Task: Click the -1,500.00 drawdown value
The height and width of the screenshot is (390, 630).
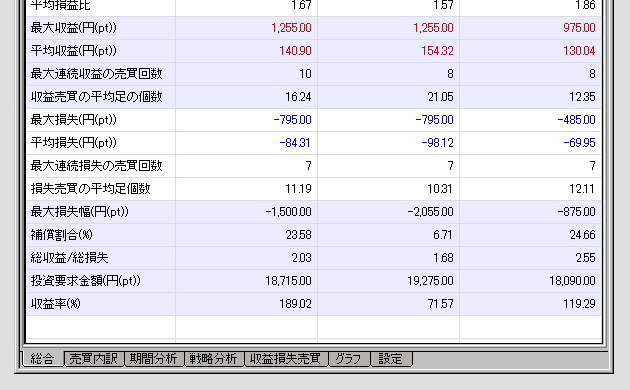Action: [288, 212]
